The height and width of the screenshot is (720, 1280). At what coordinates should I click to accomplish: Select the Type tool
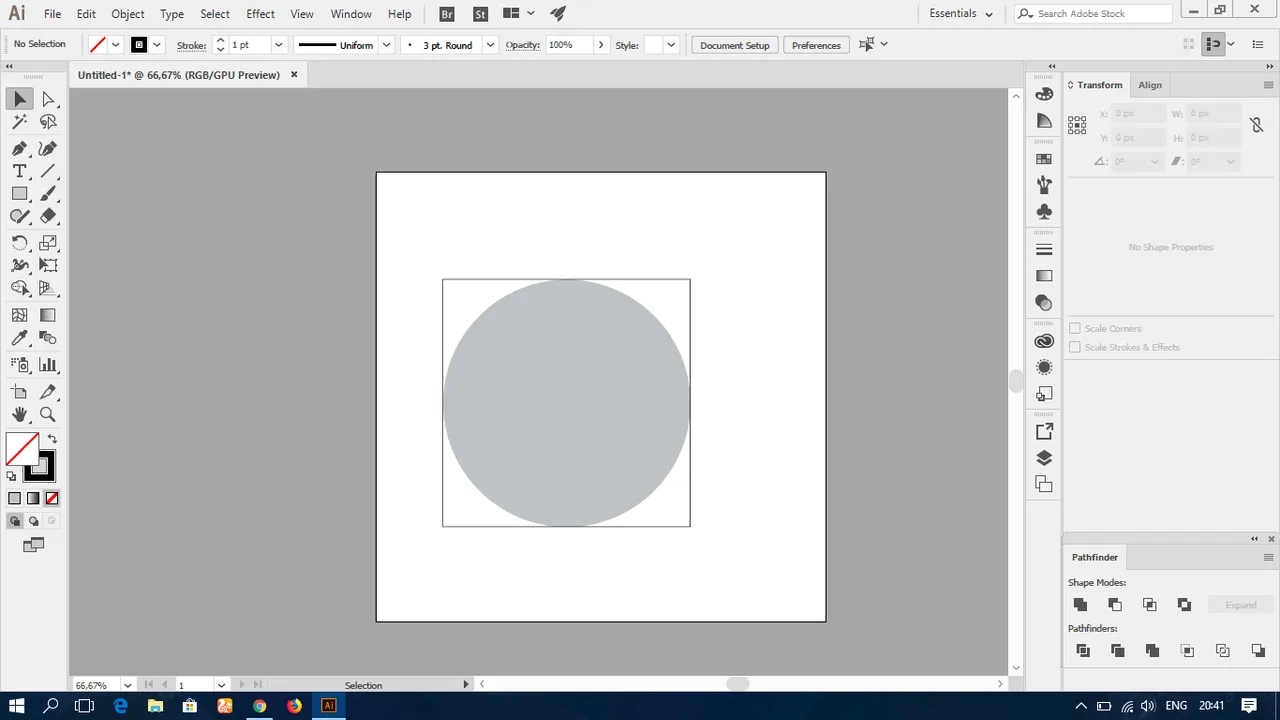[20, 171]
